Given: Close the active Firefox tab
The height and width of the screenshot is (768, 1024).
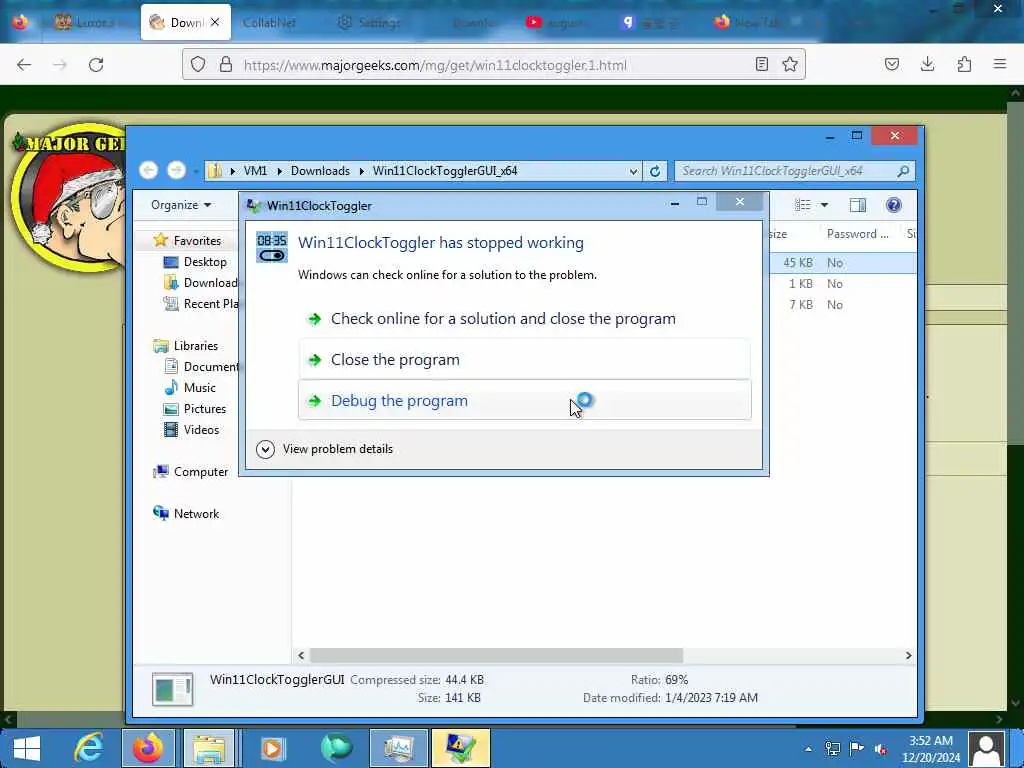Looking at the screenshot, I should click(x=215, y=22).
